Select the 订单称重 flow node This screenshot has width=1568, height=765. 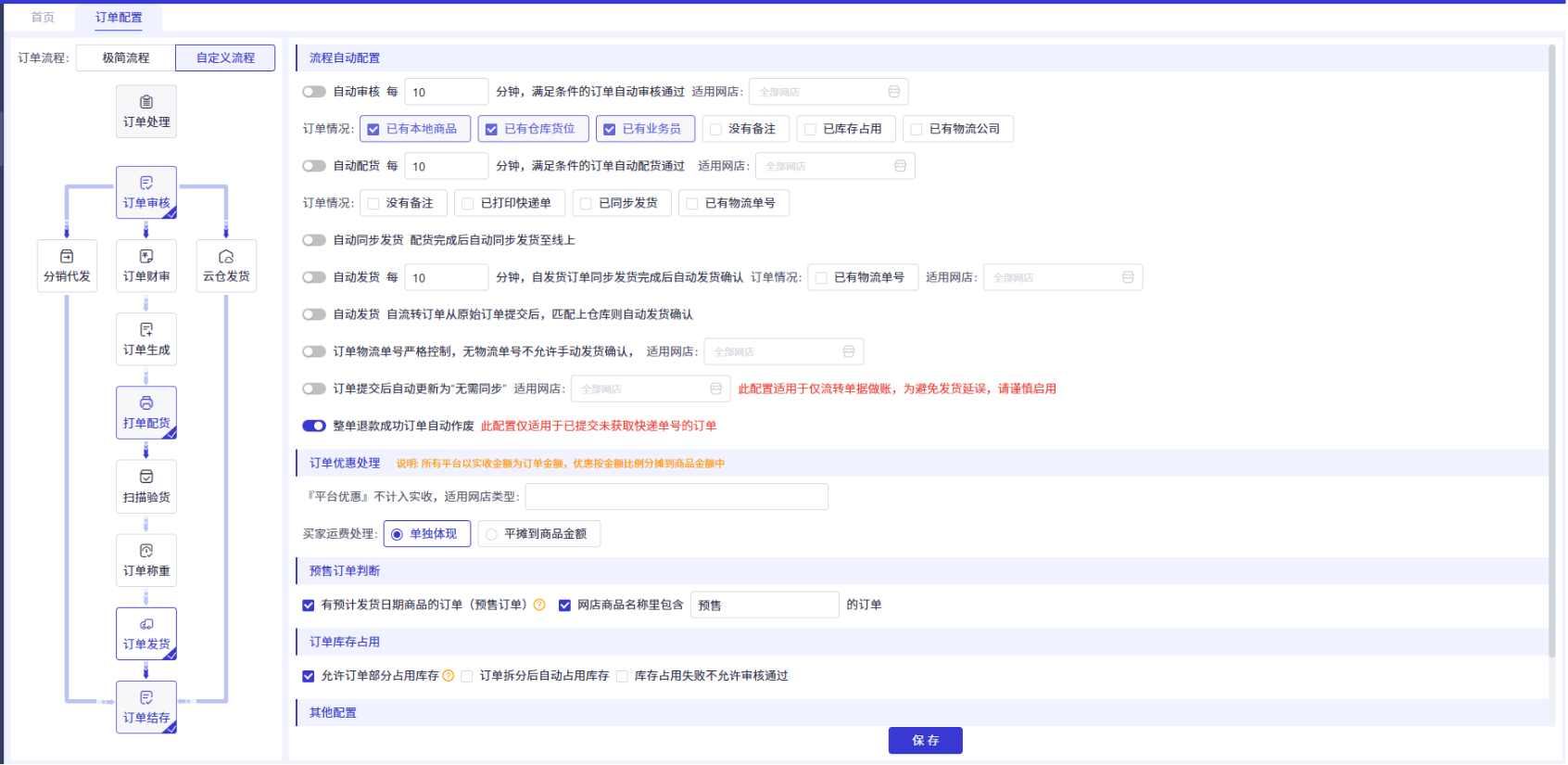146,560
